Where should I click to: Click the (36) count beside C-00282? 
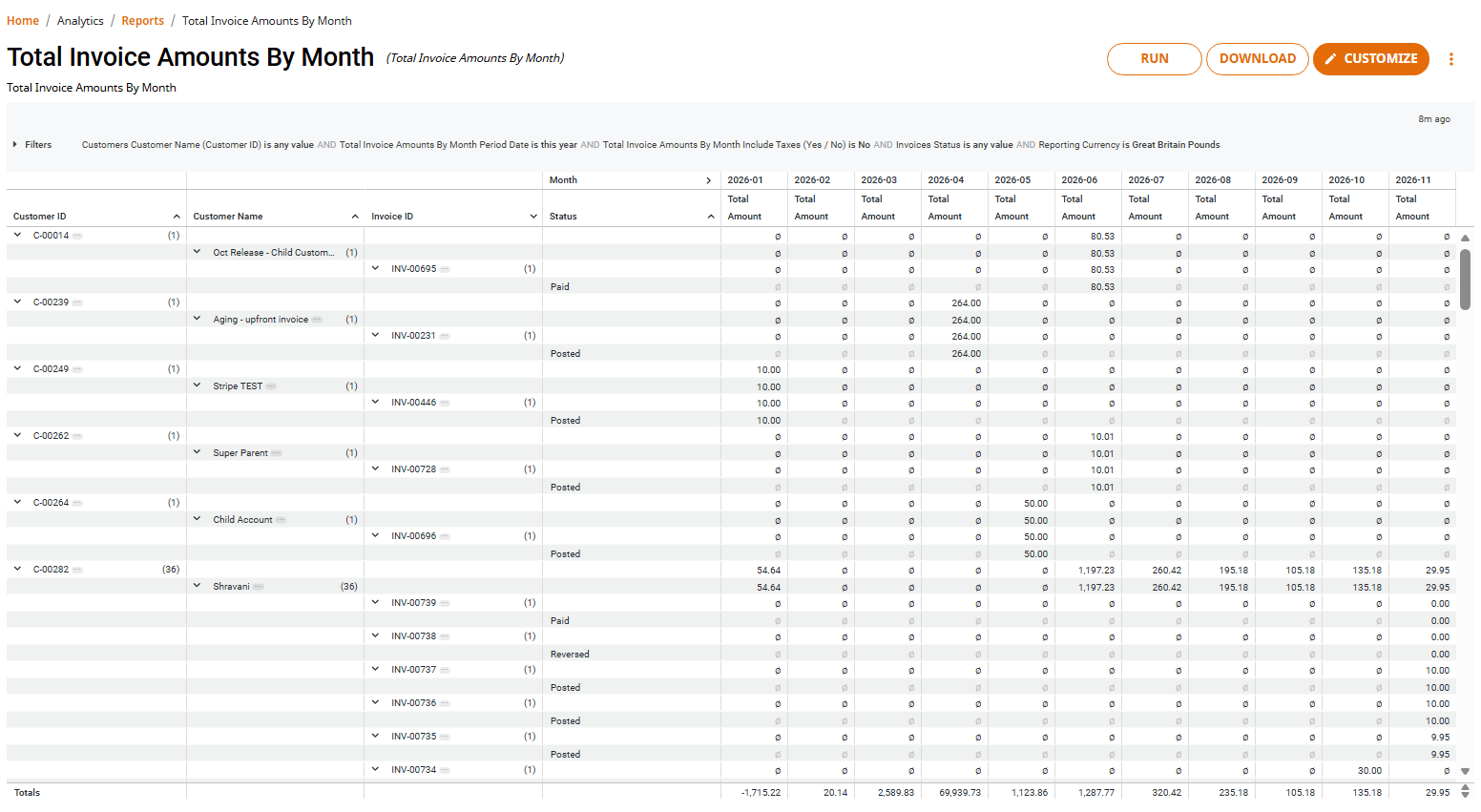171,570
